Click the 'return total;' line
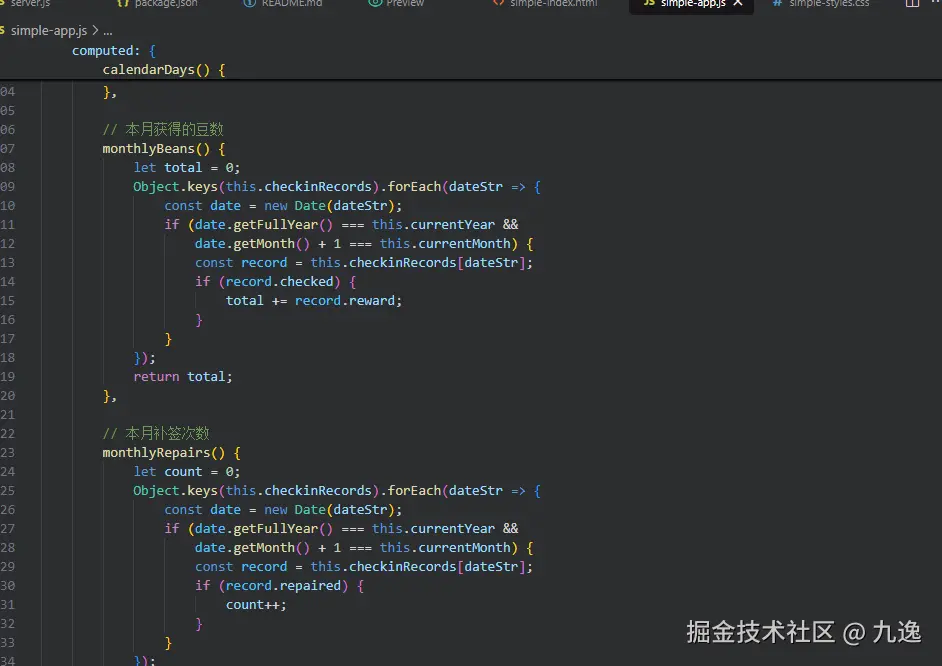The width and height of the screenshot is (942, 666). pos(183,377)
